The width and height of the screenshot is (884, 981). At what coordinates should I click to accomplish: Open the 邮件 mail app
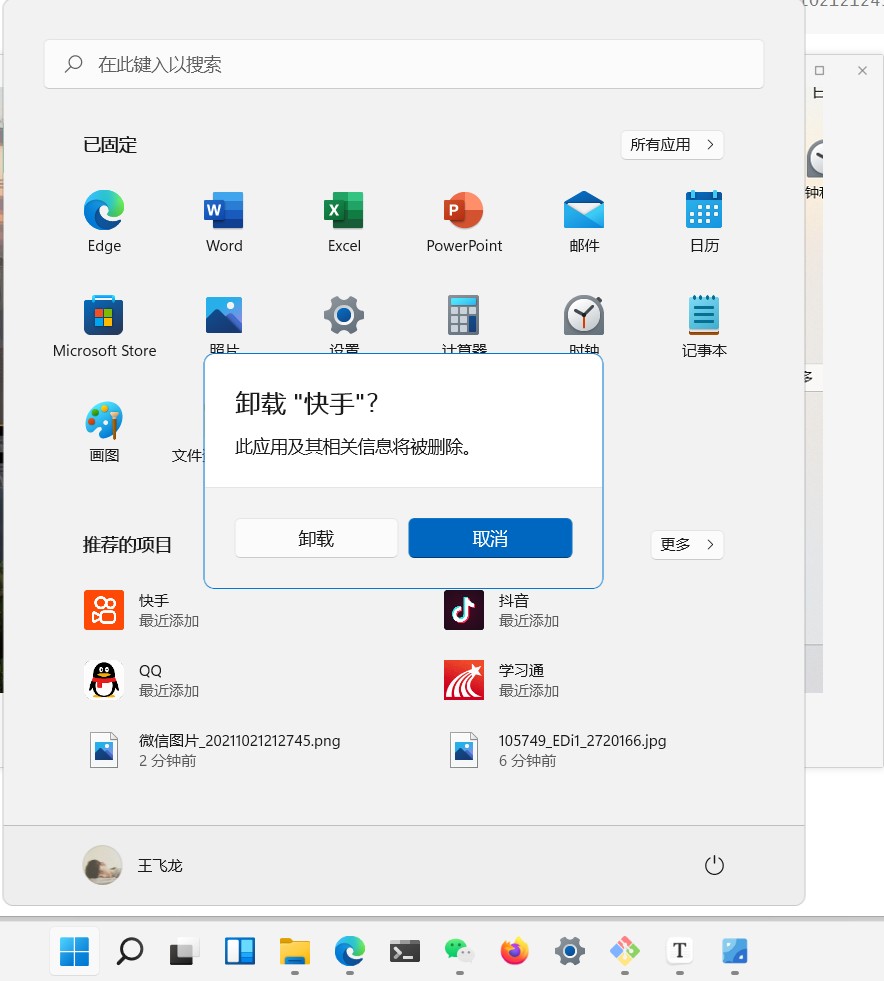pyautogui.click(x=584, y=220)
